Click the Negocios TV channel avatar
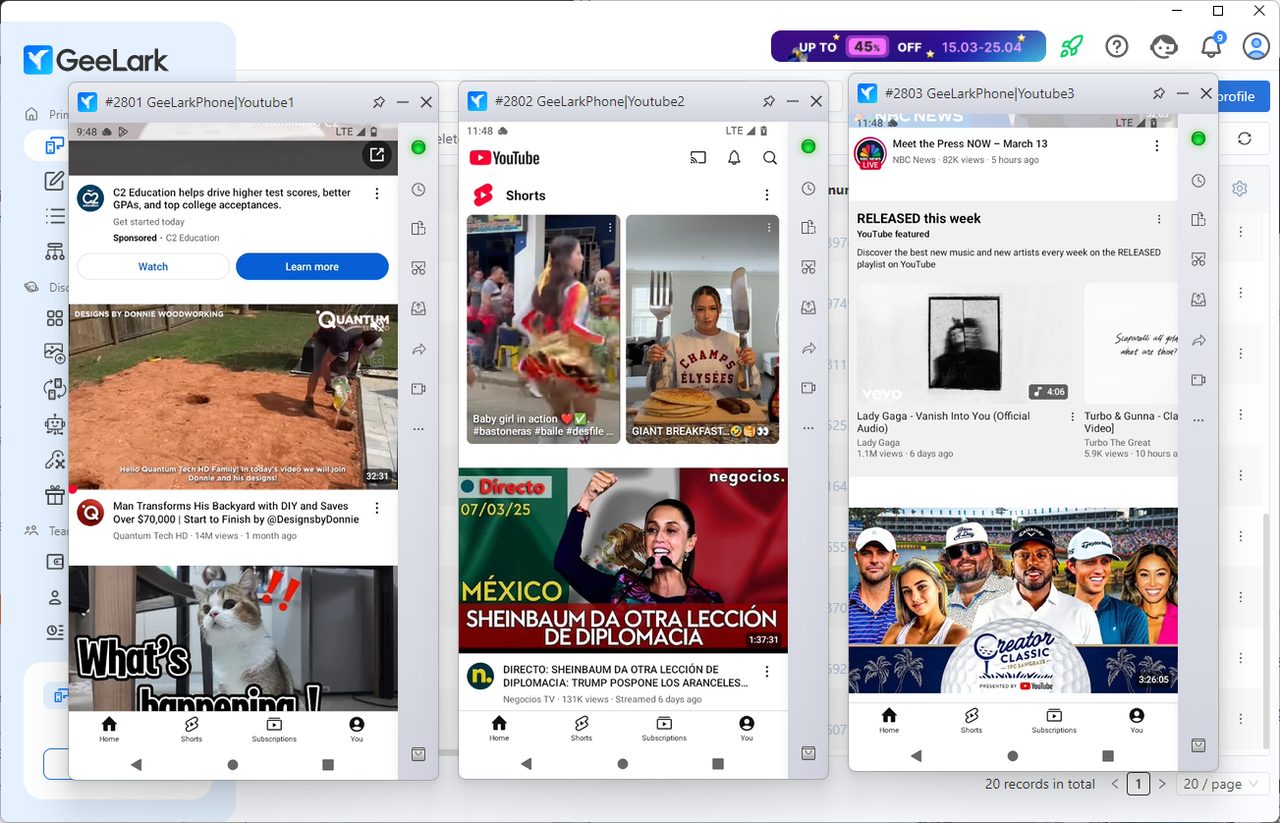Viewport: 1280px width, 823px height. [481, 676]
